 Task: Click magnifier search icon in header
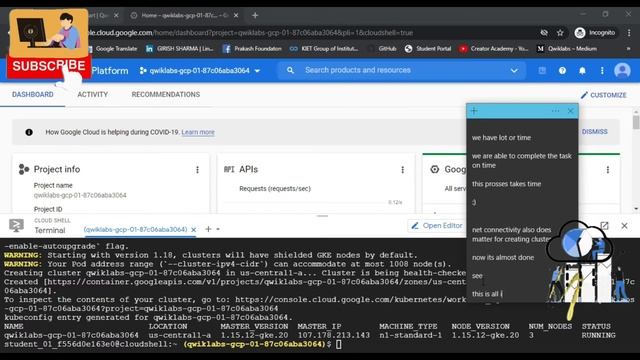coord(290,70)
